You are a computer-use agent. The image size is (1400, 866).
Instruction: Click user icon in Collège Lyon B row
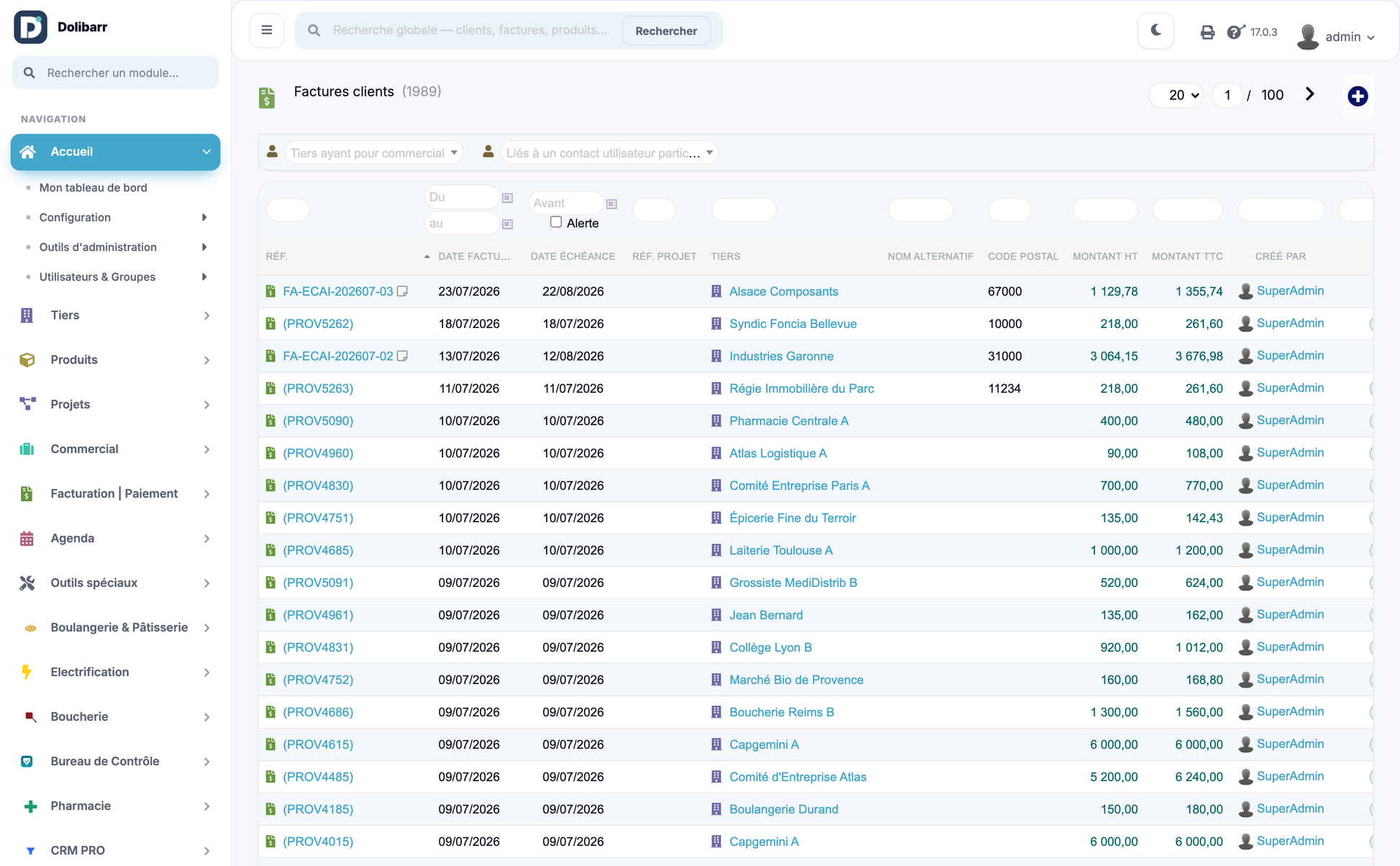(1246, 647)
